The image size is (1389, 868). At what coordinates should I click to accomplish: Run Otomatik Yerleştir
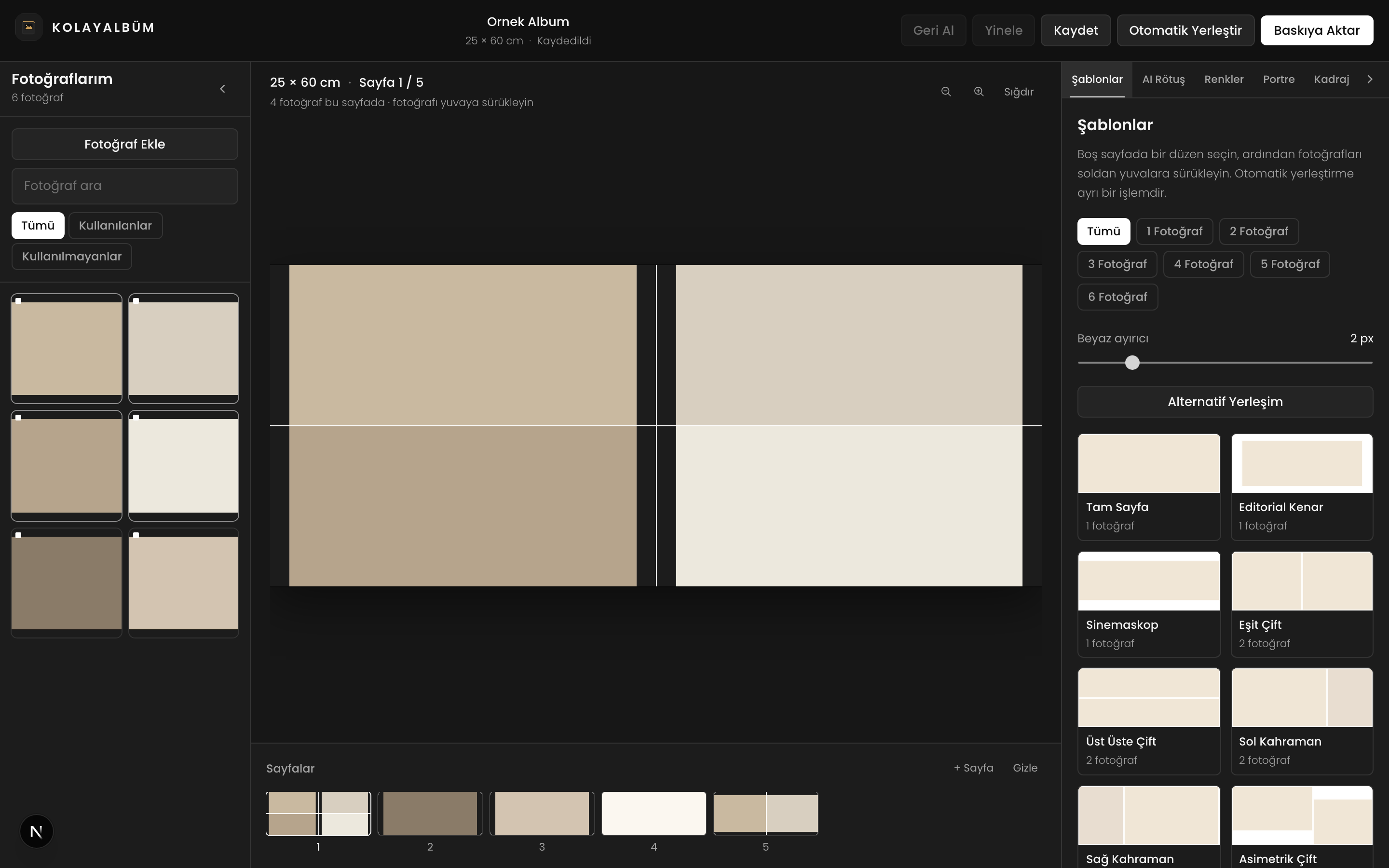1185,30
